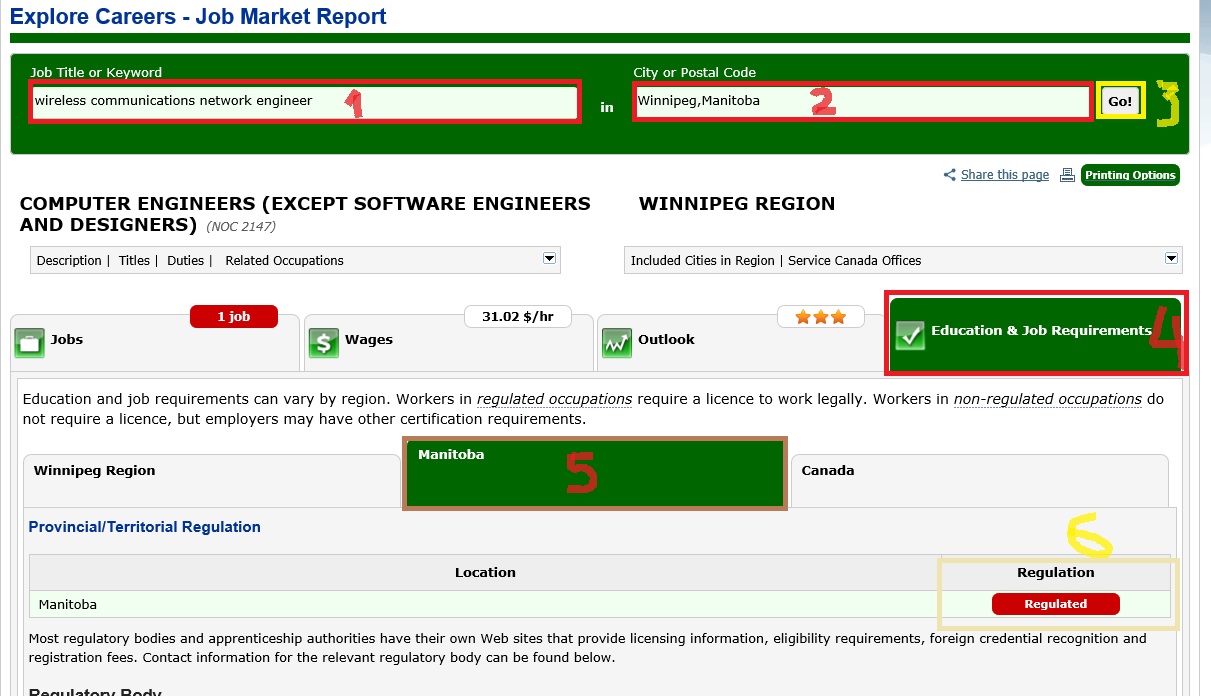Click the three-star outlook rating
Screen dimensions: 1211x696
point(820,317)
